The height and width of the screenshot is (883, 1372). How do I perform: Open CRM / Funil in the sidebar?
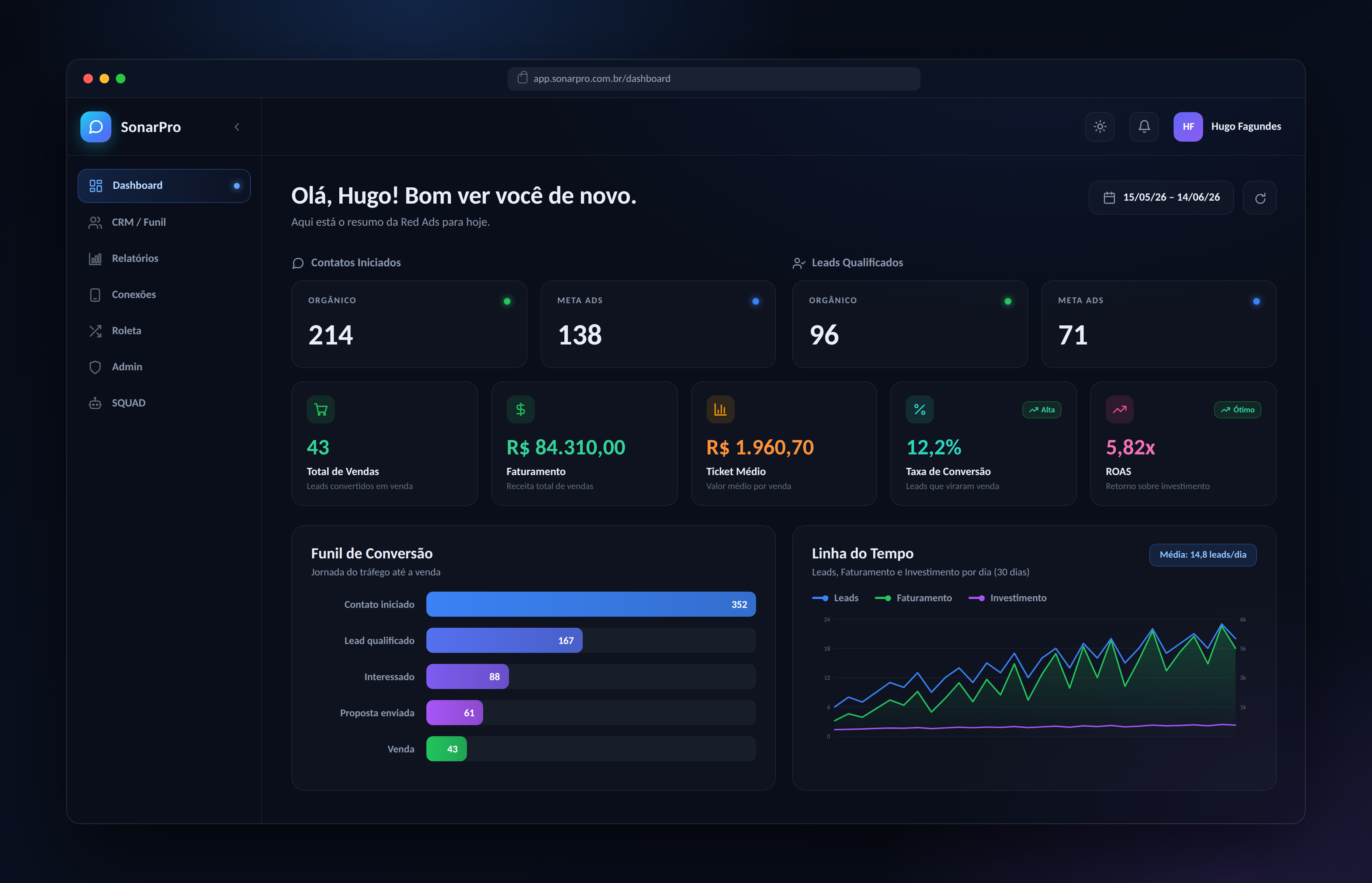(x=164, y=222)
